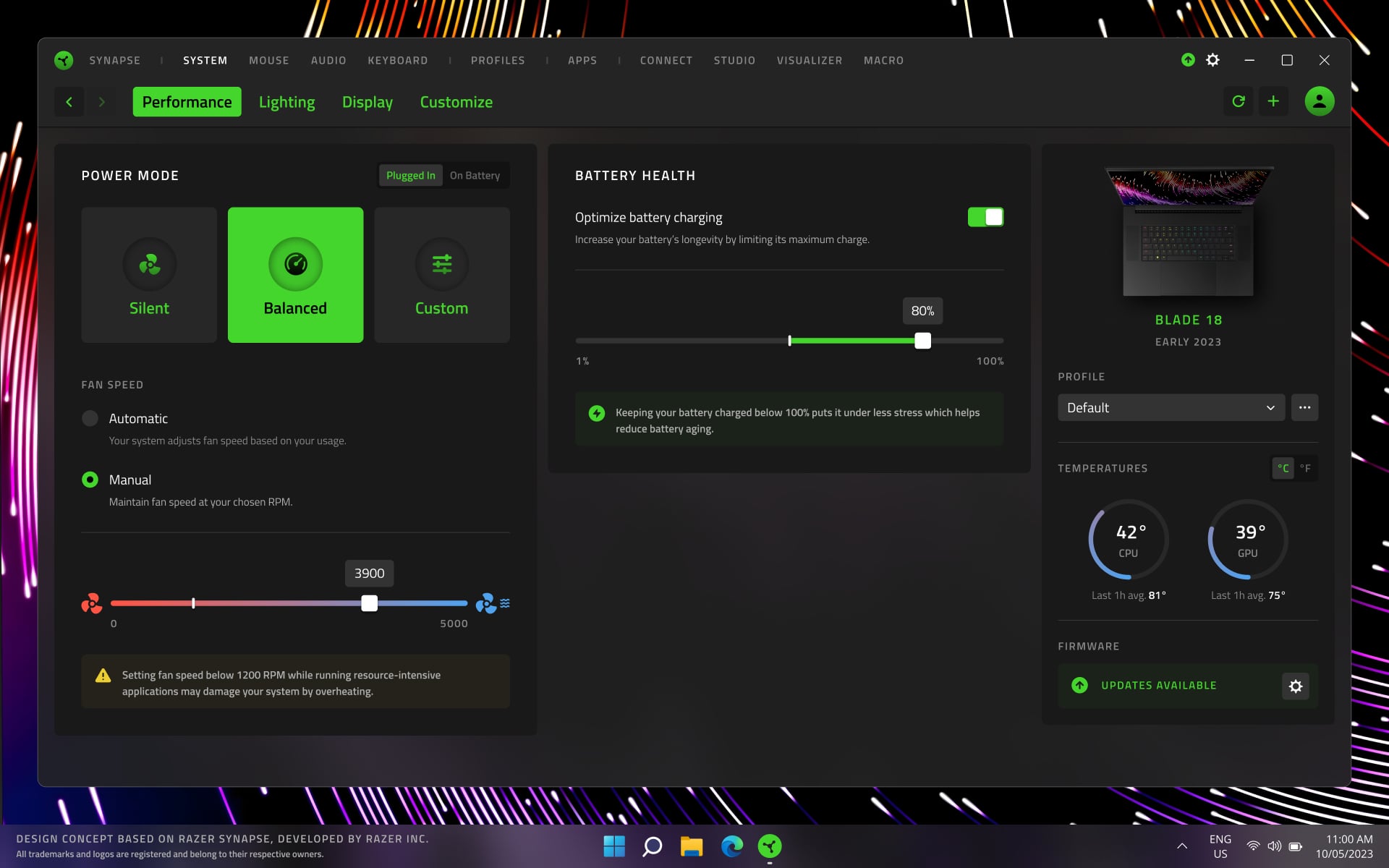Select Automatic fan speed radio button
The image size is (1389, 868).
coord(90,418)
